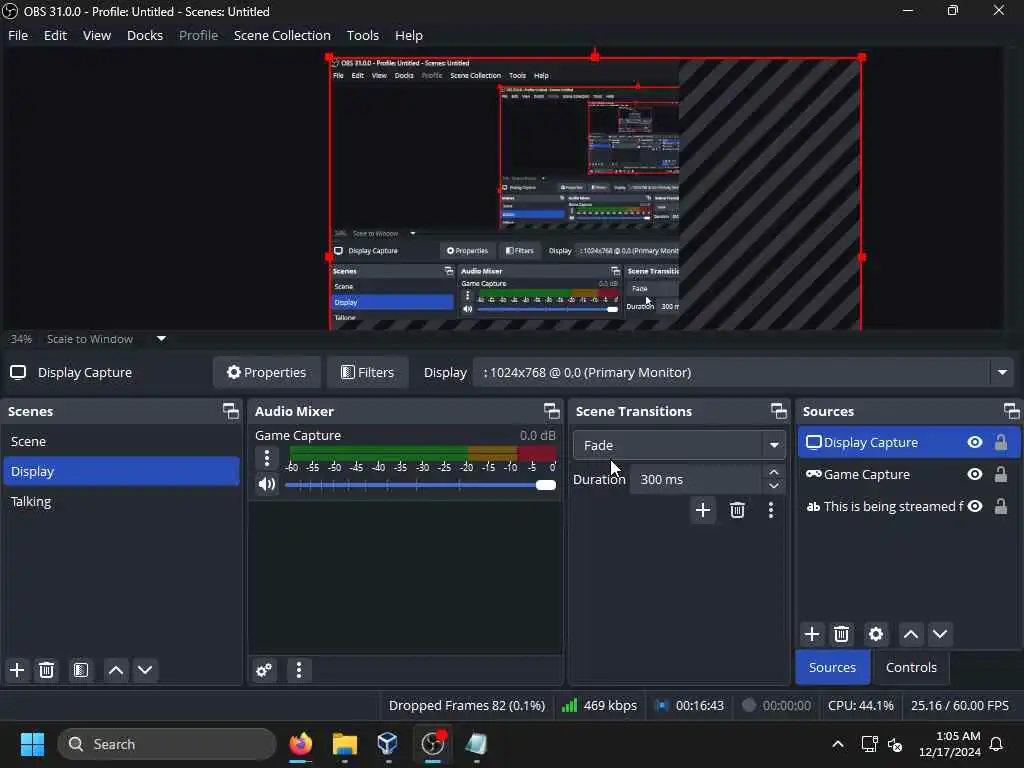Move source down in Sources list
1024x768 pixels.
940,634
